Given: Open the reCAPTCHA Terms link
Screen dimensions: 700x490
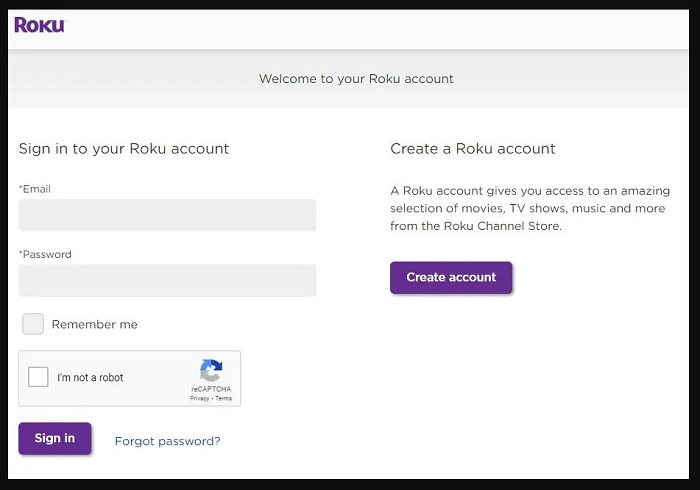Looking at the screenshot, I should tap(223, 398).
